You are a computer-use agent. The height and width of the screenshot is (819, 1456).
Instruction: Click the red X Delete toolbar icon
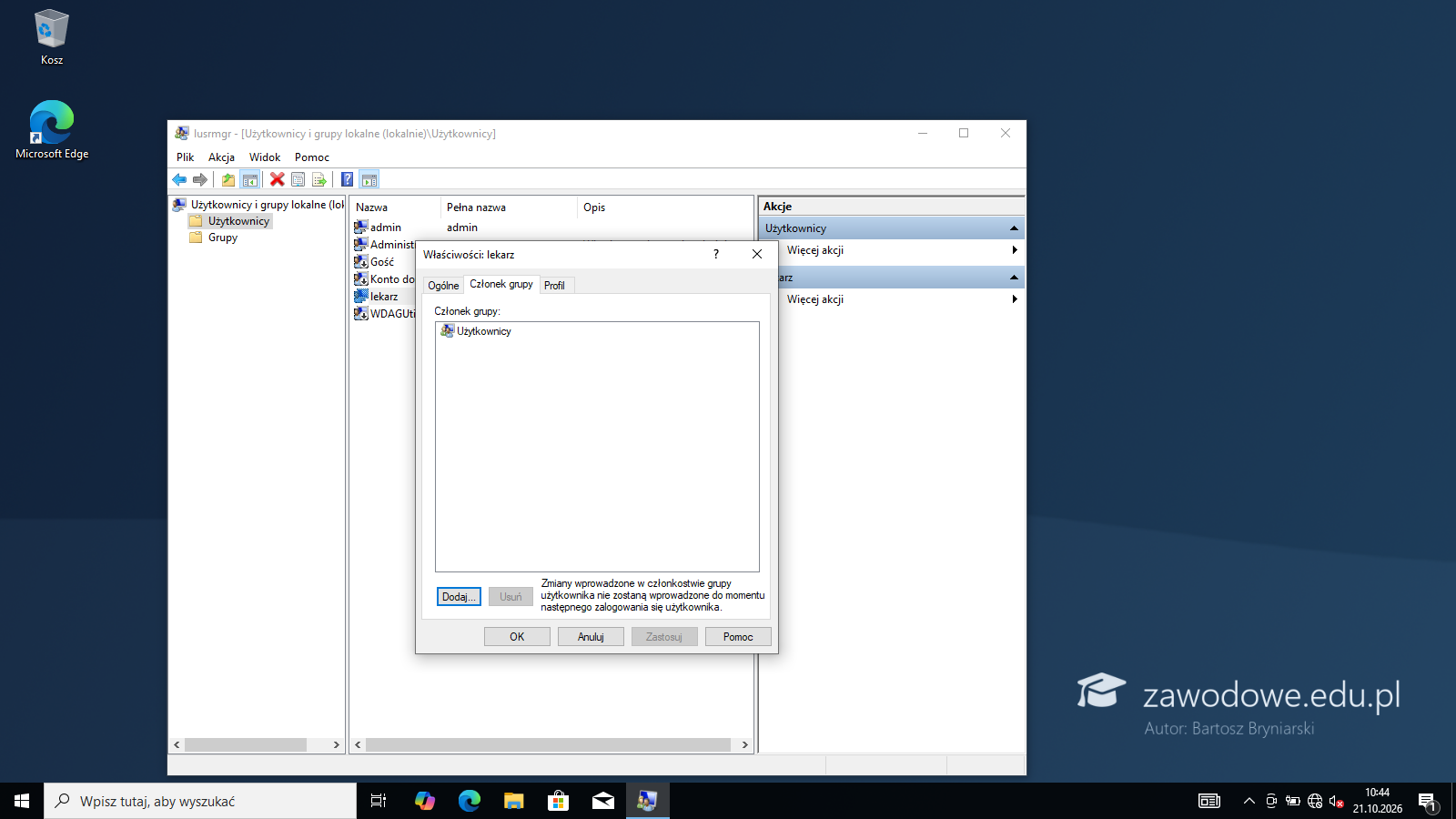point(278,179)
